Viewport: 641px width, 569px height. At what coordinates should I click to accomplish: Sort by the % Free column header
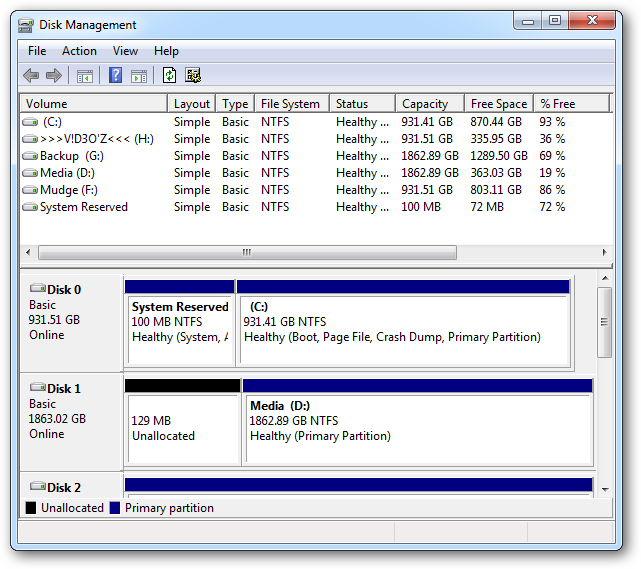(x=572, y=103)
